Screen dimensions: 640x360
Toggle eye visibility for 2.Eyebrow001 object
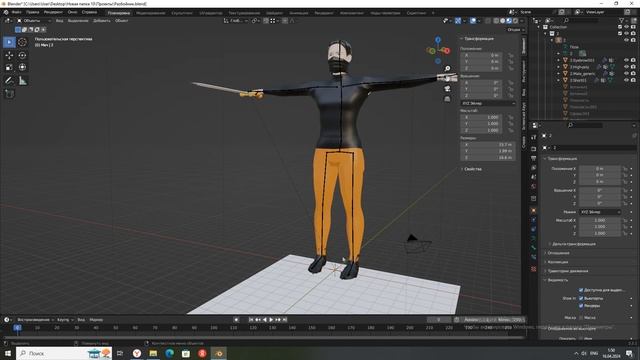pos(627,60)
